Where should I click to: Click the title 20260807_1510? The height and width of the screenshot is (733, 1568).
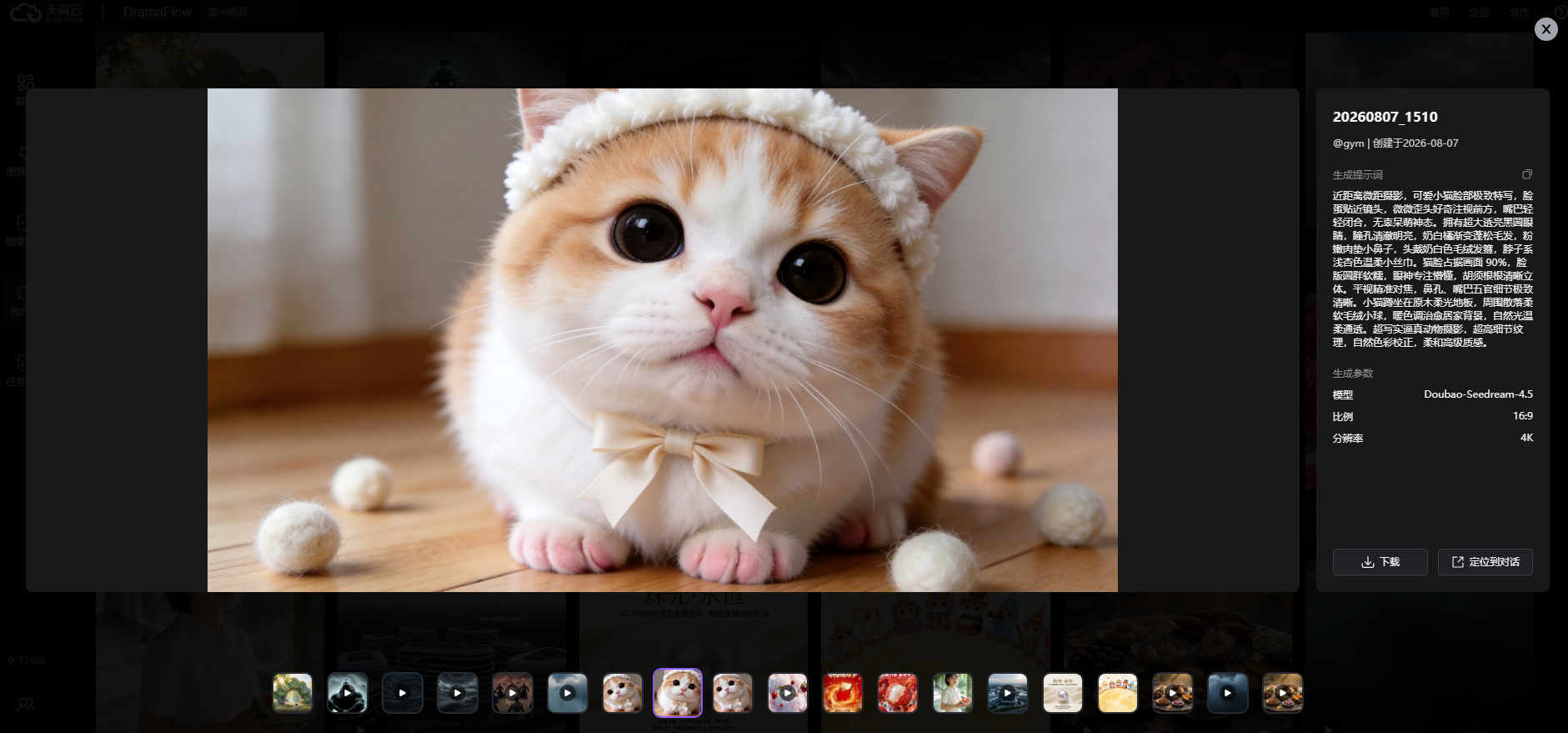pyautogui.click(x=1385, y=117)
